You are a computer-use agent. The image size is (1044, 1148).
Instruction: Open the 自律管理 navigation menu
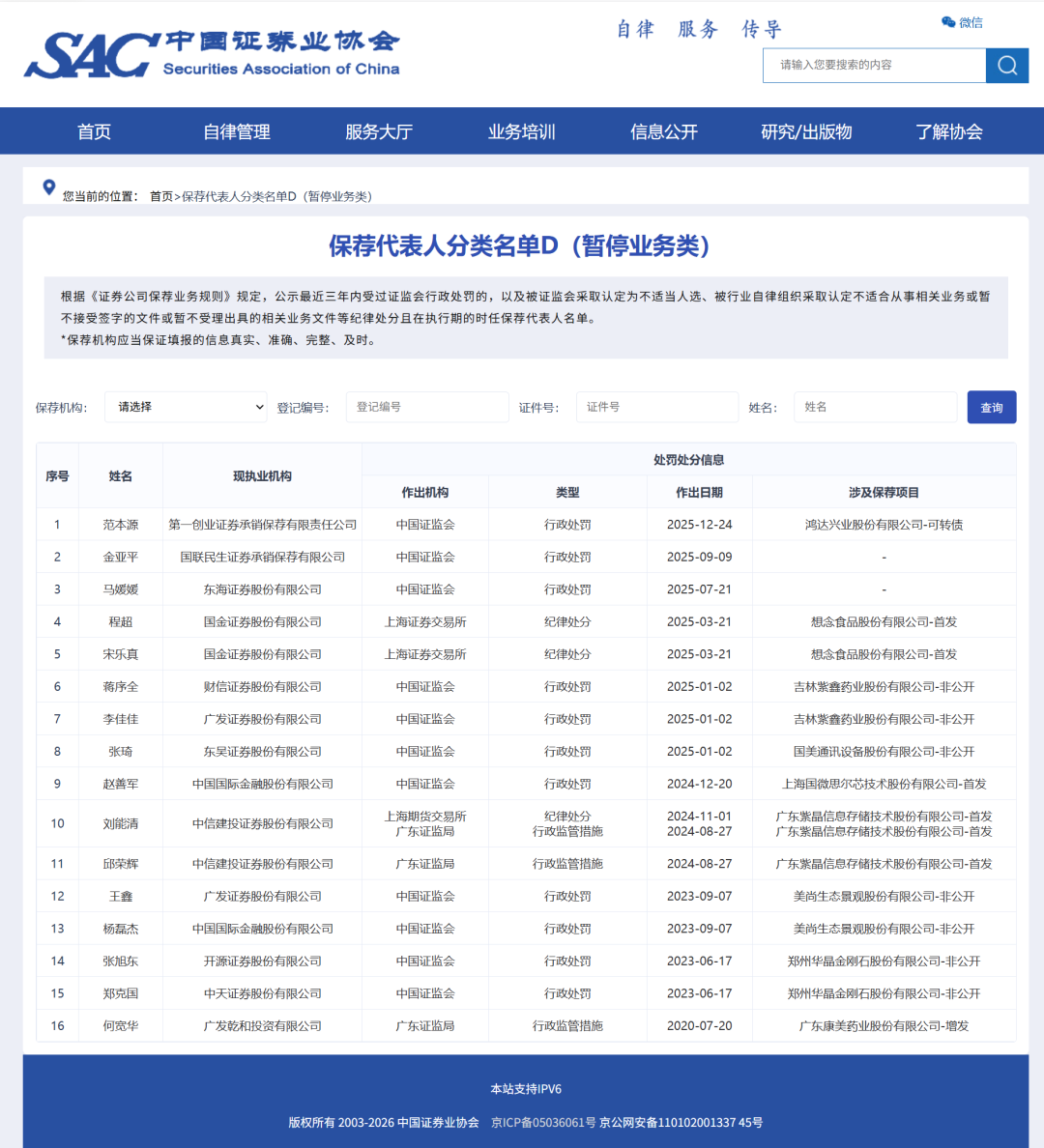pos(237,131)
